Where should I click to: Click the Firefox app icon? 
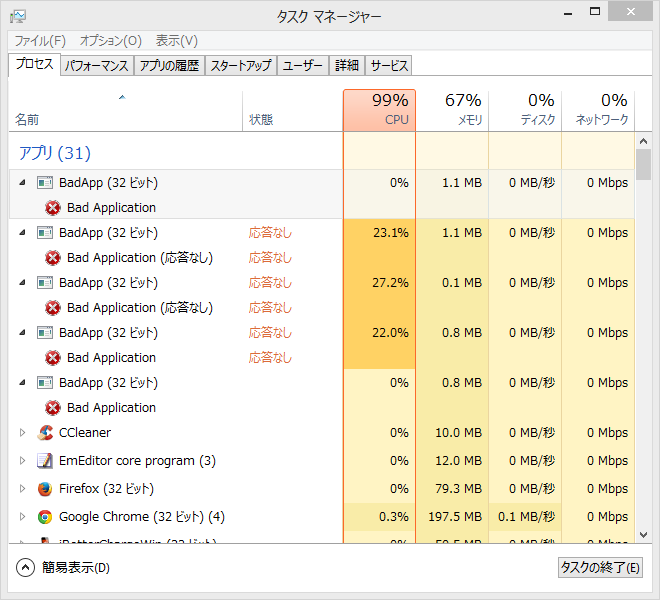tap(45, 489)
